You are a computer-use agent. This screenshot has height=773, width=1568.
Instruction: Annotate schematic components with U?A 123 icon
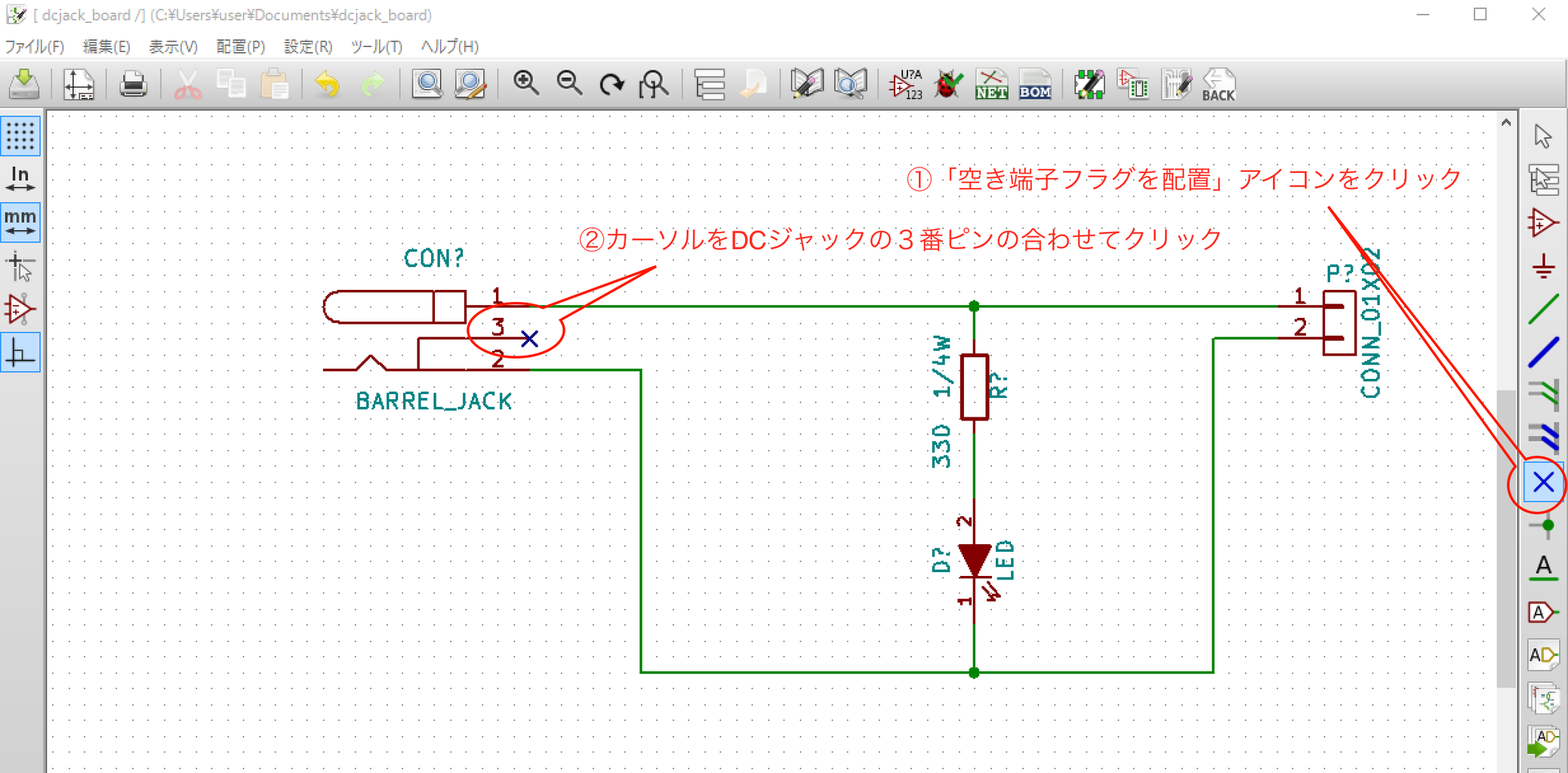point(905,84)
